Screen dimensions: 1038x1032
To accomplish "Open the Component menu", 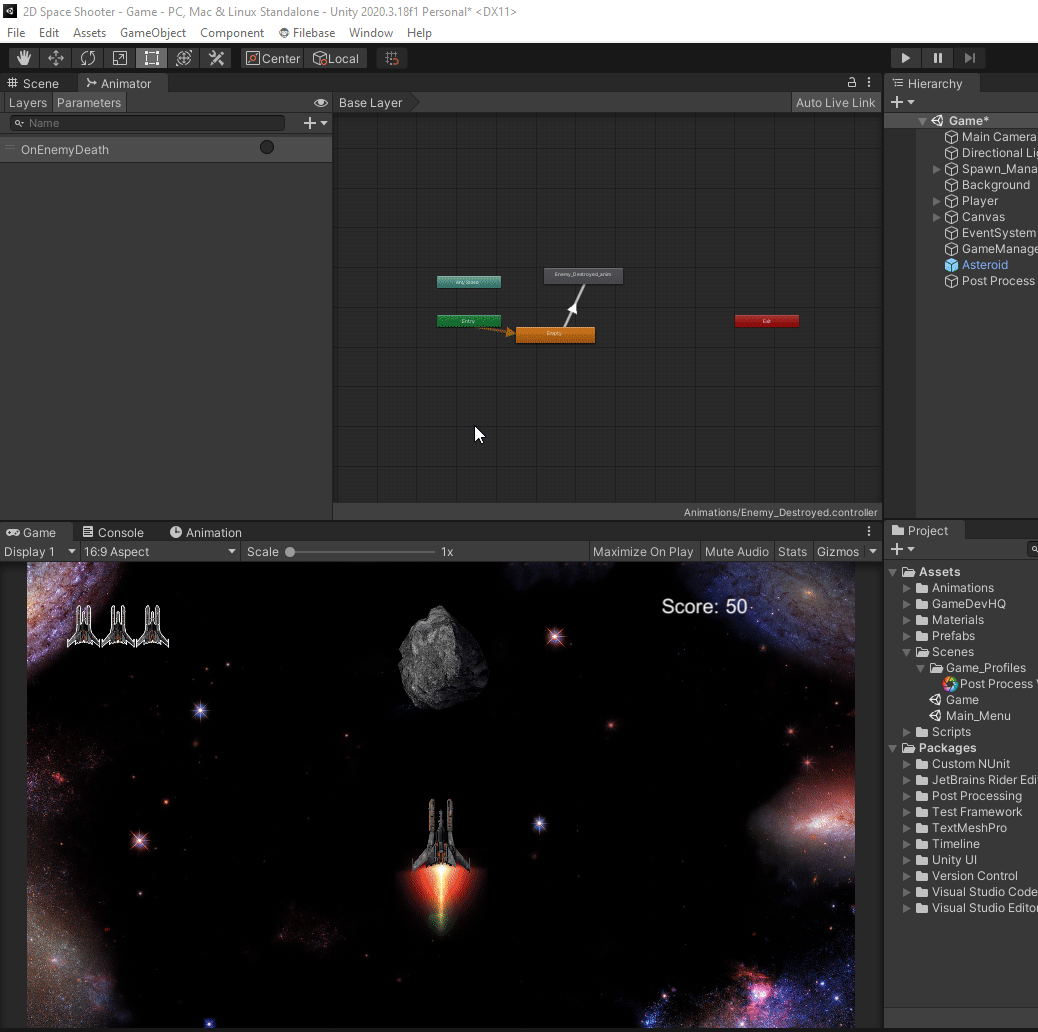I will coord(232,32).
